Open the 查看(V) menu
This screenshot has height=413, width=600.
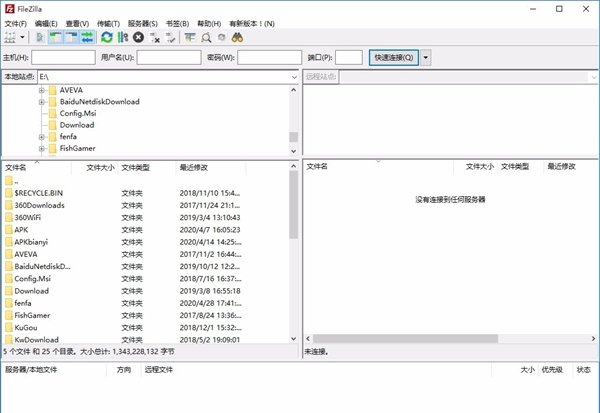coord(77,24)
